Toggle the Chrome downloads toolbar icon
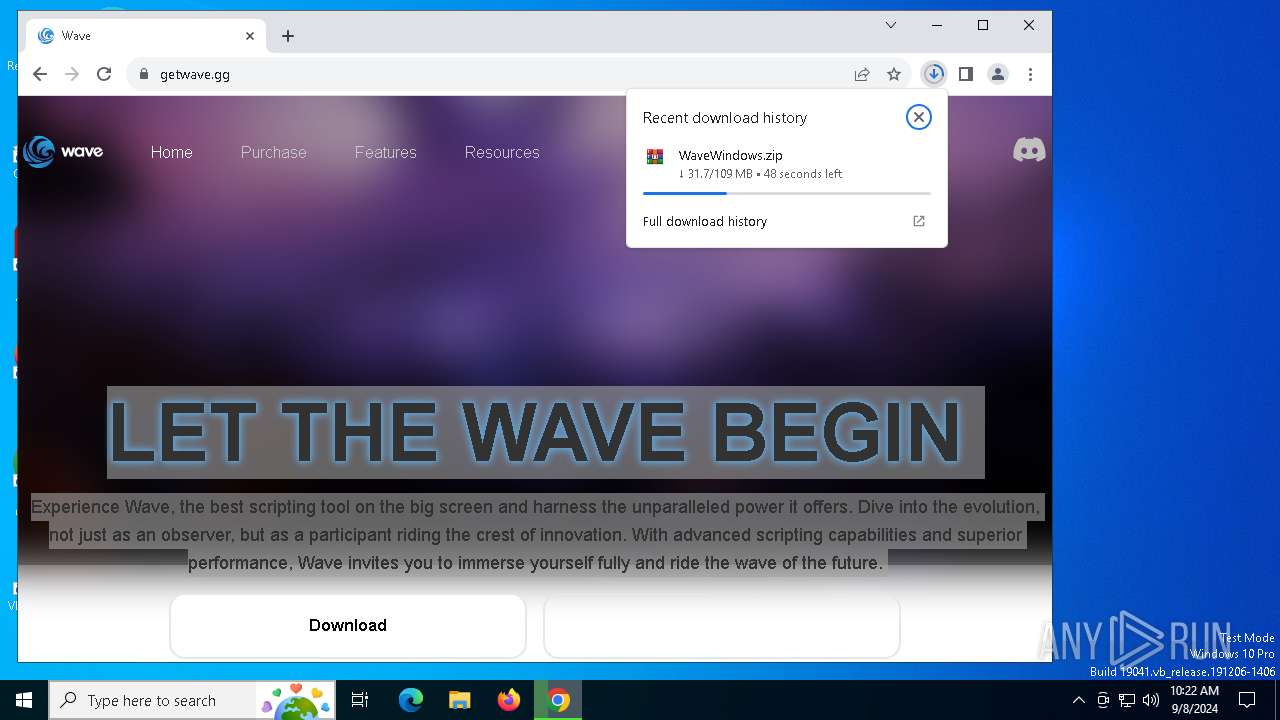The width and height of the screenshot is (1280, 720). point(934,74)
